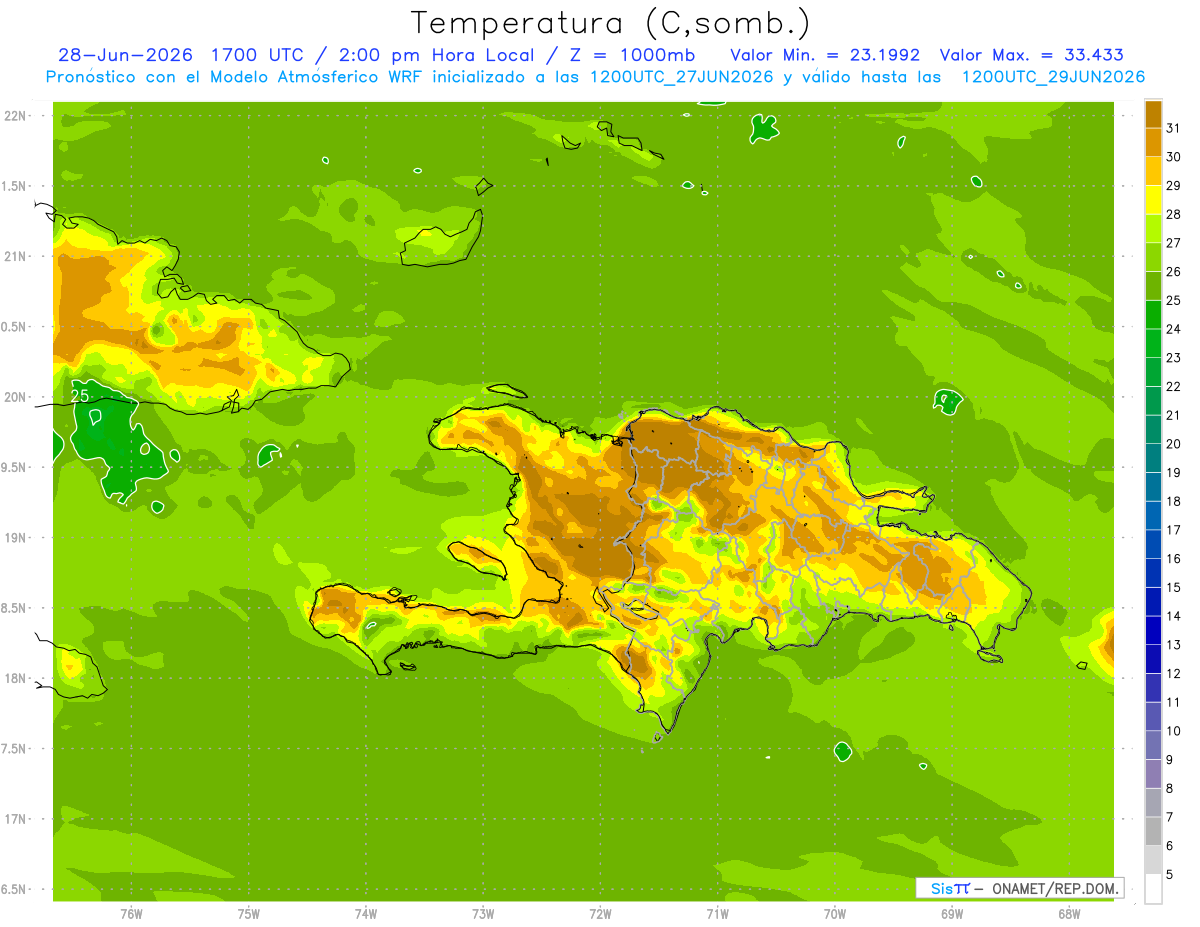This screenshot has width=1200, height=927.
Task: Click the '9.5N' latitude label
Action: pos(14,468)
